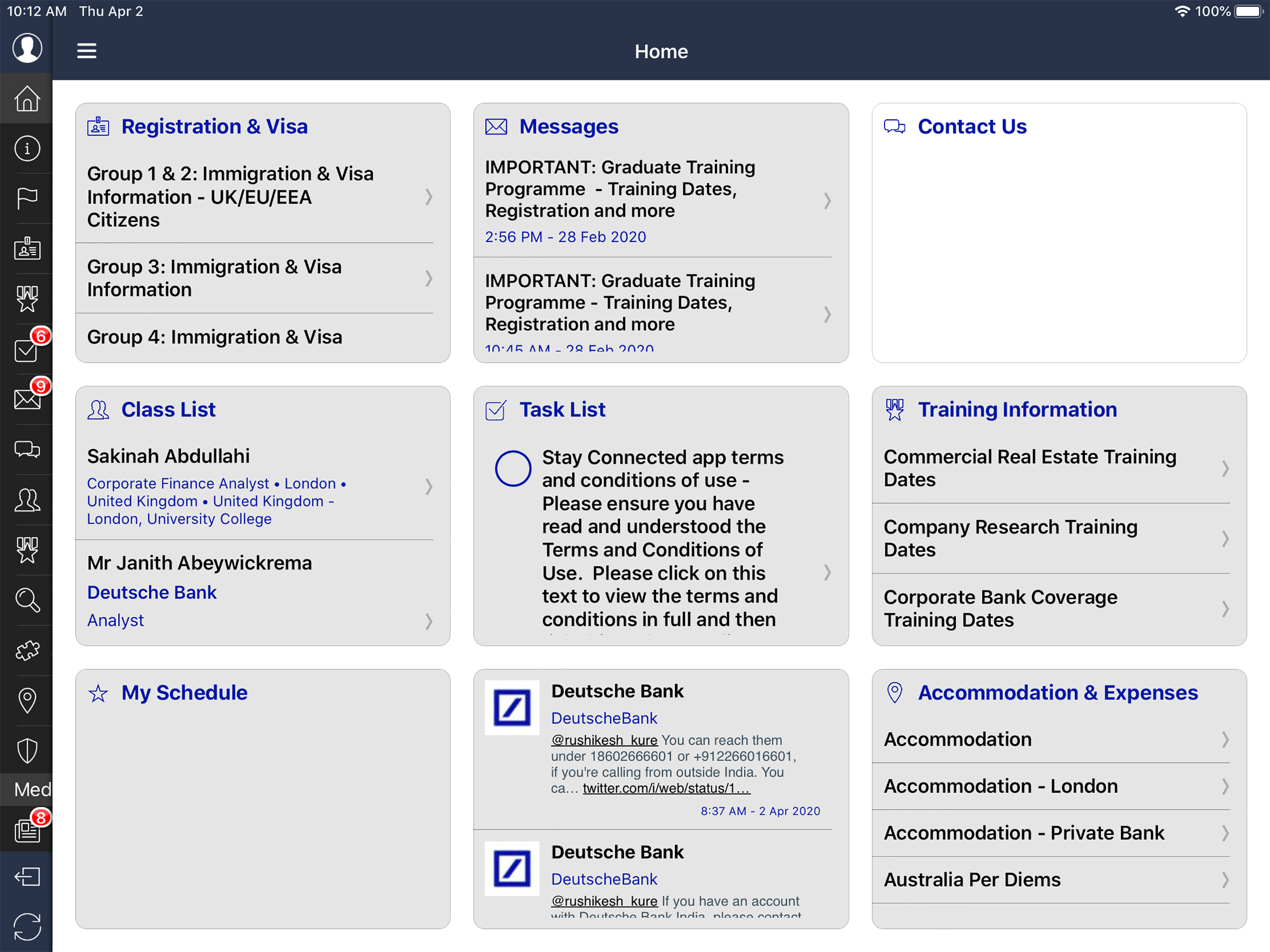Image resolution: width=1270 pixels, height=952 pixels.
Task: Open tasks sidebar icon with badge 6
Action: pos(27,350)
